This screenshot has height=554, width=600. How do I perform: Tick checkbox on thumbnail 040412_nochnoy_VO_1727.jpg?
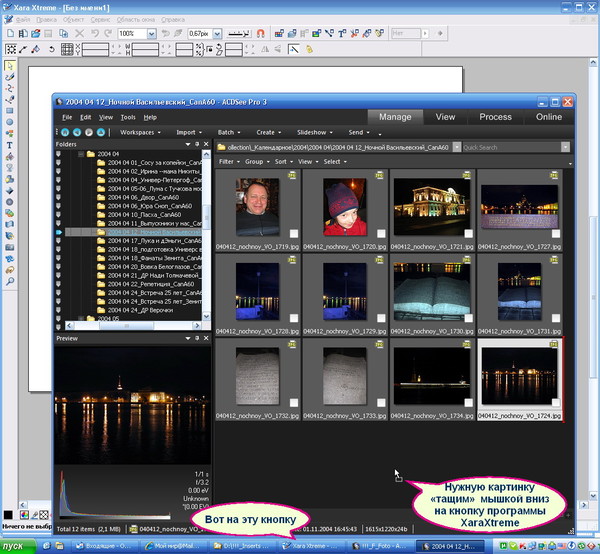[556, 233]
